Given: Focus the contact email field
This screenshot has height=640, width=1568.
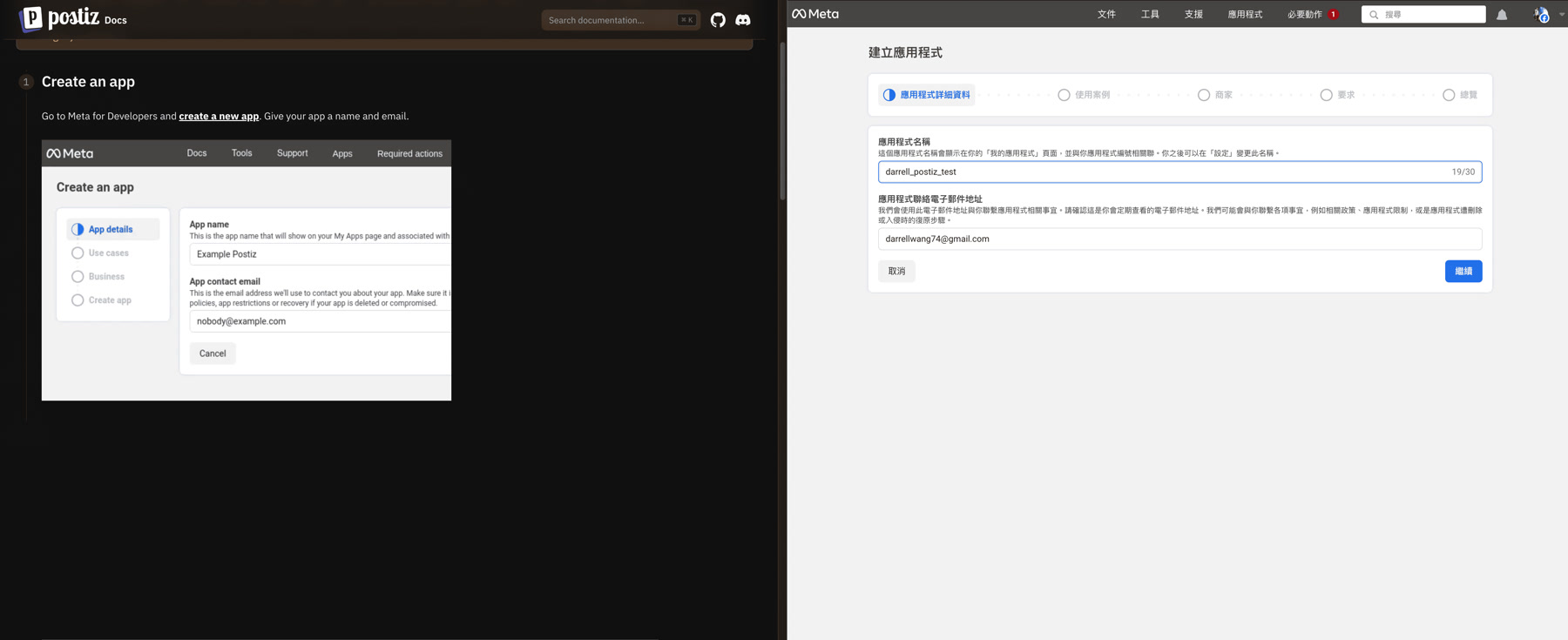Looking at the screenshot, I should (1179, 239).
